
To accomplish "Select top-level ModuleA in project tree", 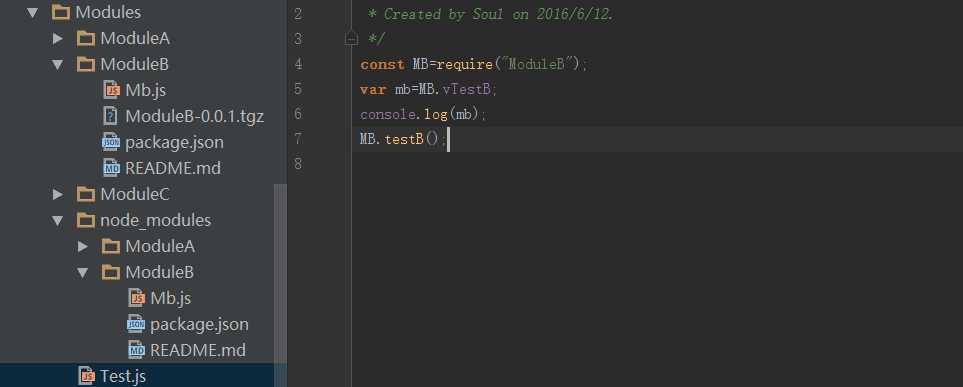I will pos(135,39).
